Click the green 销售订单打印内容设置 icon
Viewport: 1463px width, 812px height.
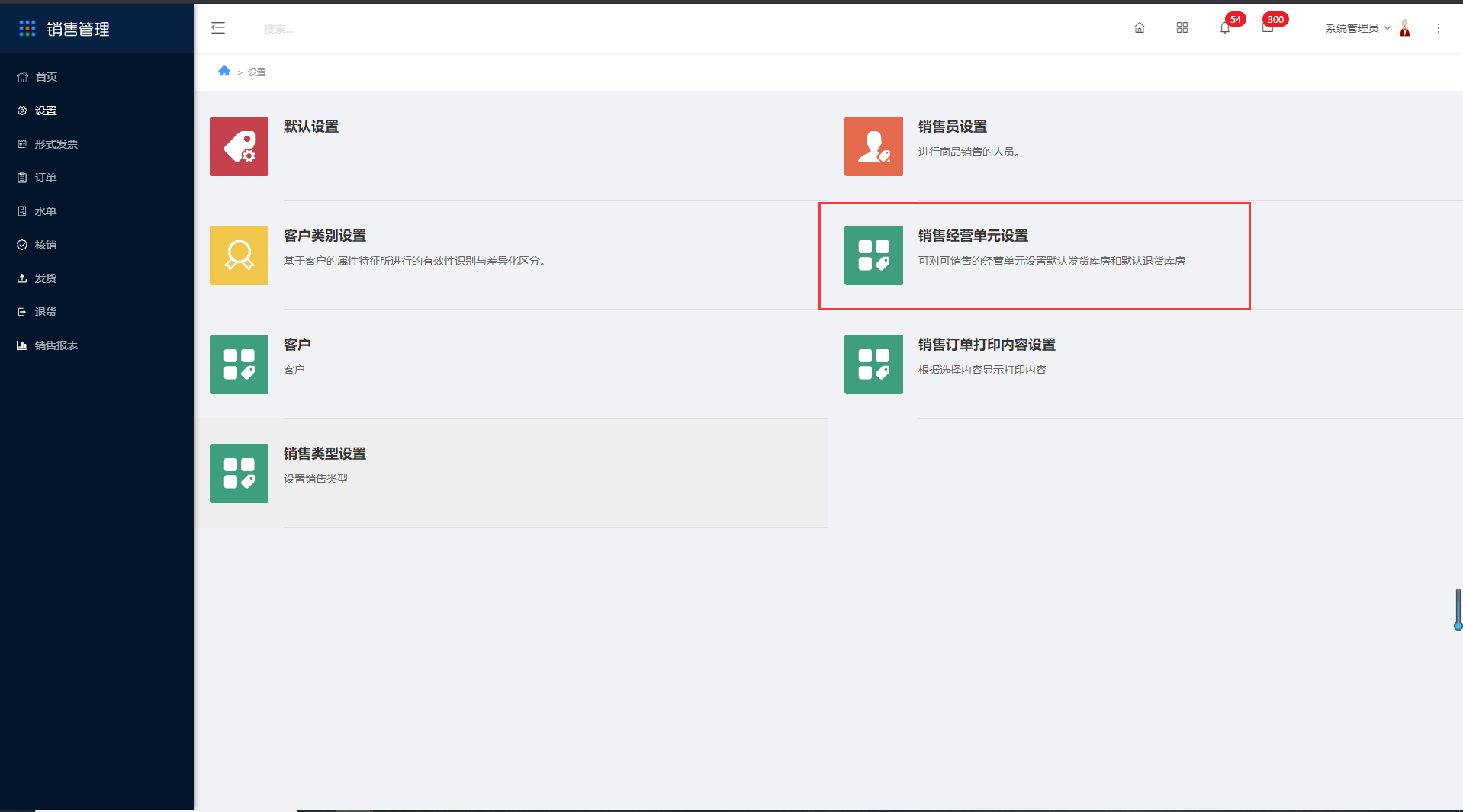coord(873,364)
